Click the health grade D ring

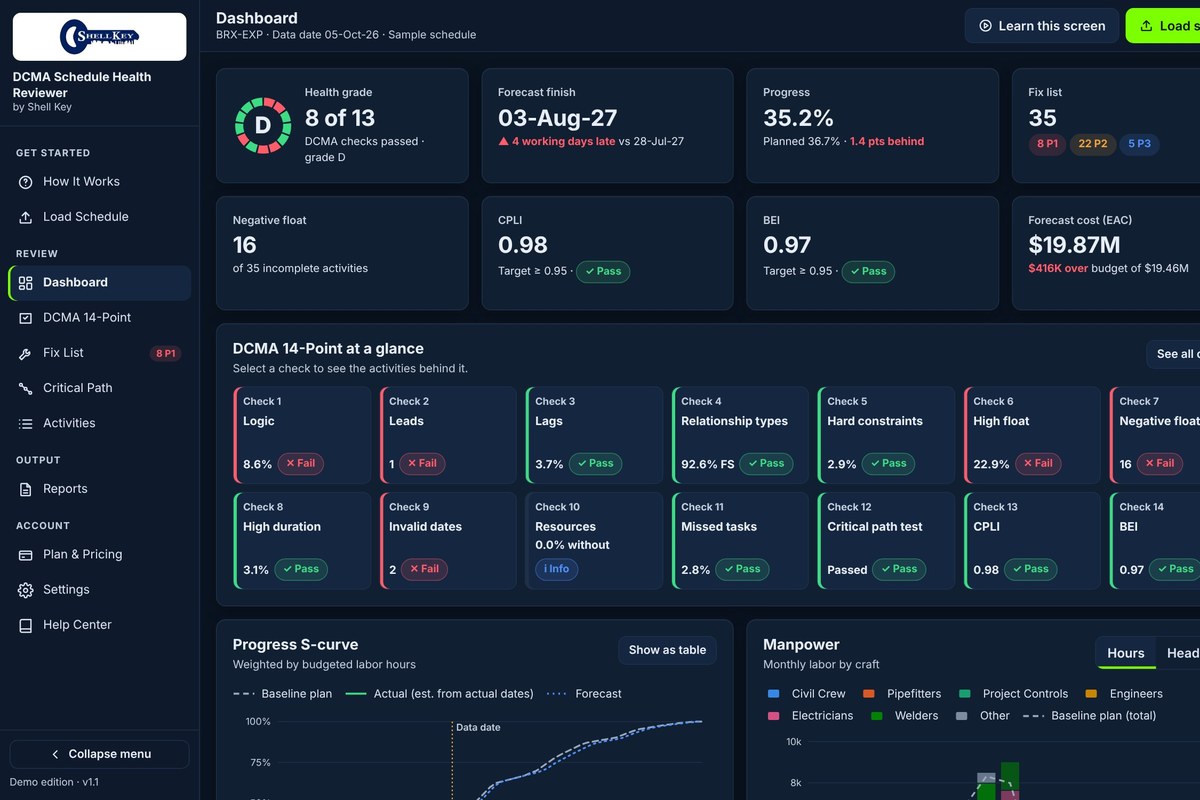[263, 125]
